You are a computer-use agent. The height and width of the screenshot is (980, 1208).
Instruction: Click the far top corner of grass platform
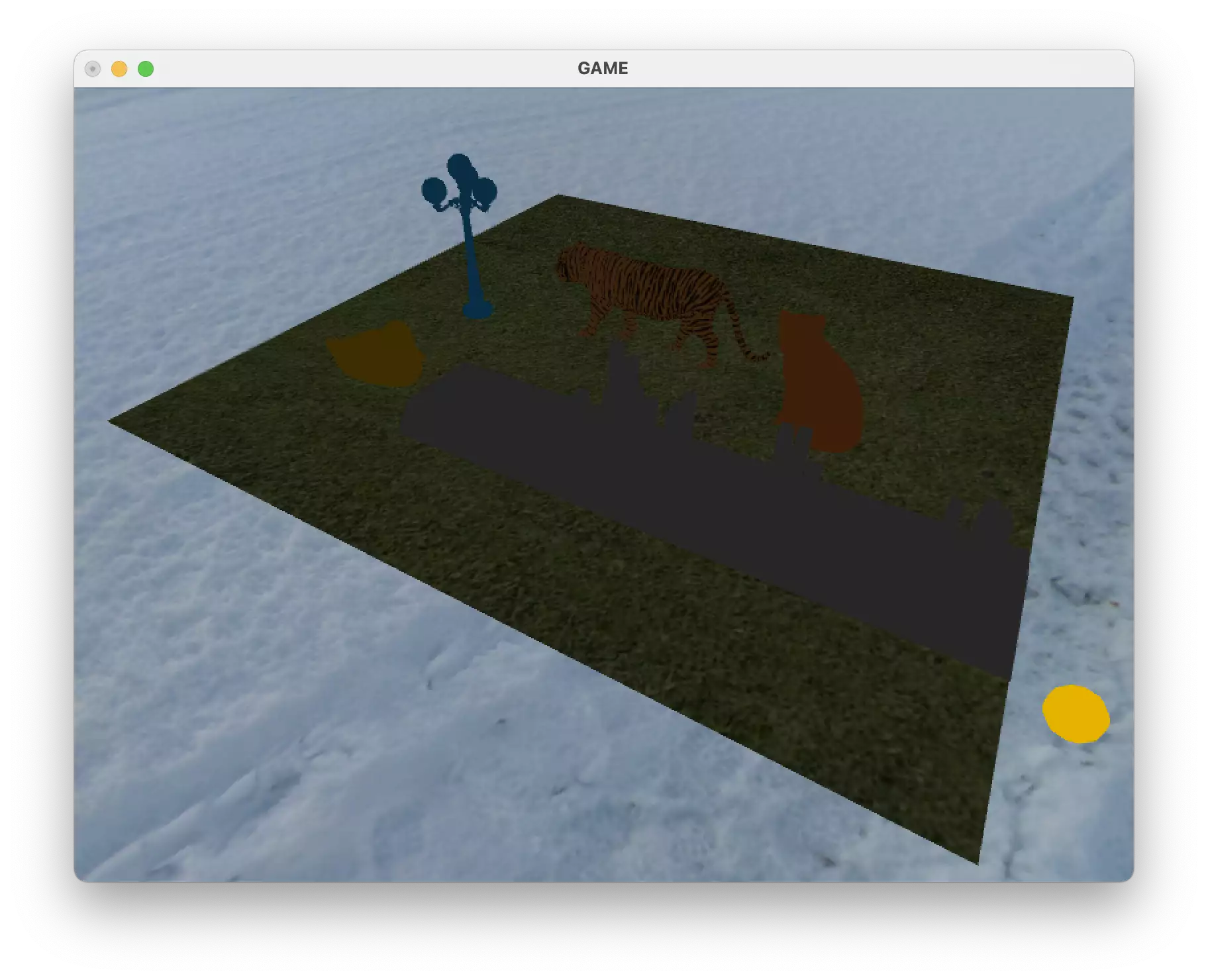(558, 196)
